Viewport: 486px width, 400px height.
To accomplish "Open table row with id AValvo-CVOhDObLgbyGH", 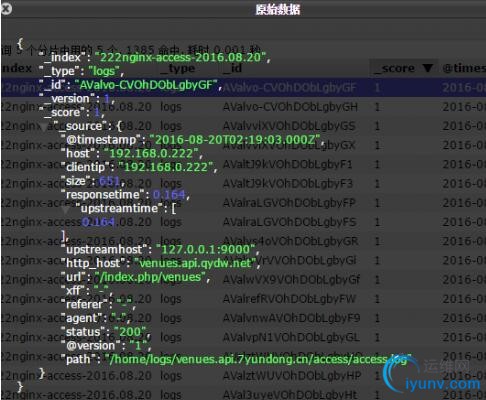I will click(x=243, y=107).
